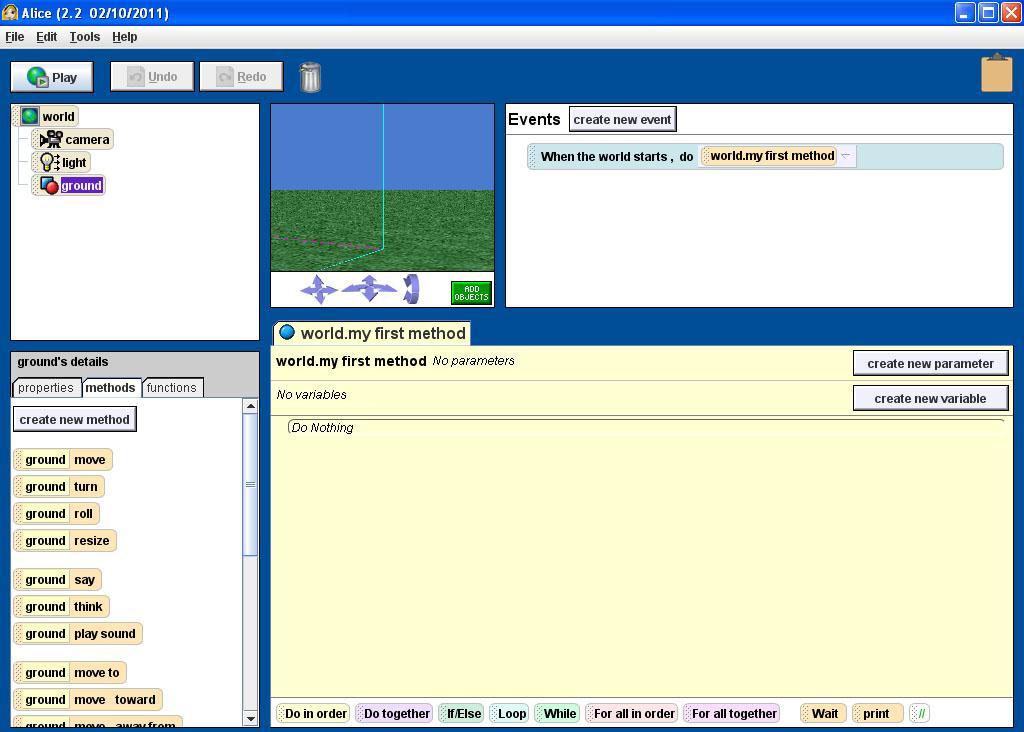Click the Play button
The image size is (1024, 732).
pos(52,77)
